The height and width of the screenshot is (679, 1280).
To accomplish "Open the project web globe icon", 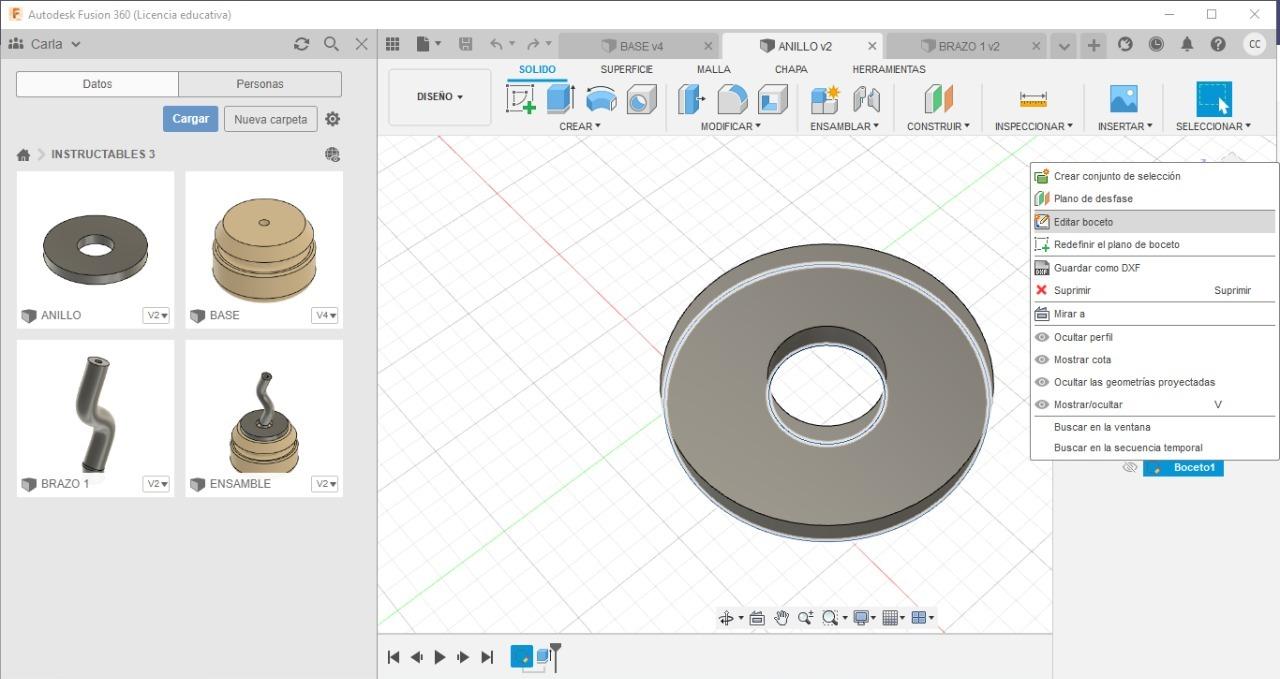I will pyautogui.click(x=333, y=154).
